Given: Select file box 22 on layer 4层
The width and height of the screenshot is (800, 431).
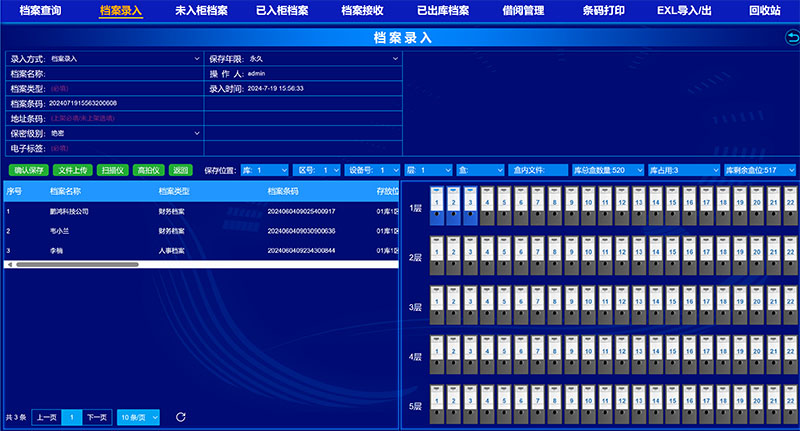Looking at the screenshot, I should pyautogui.click(x=790, y=355).
